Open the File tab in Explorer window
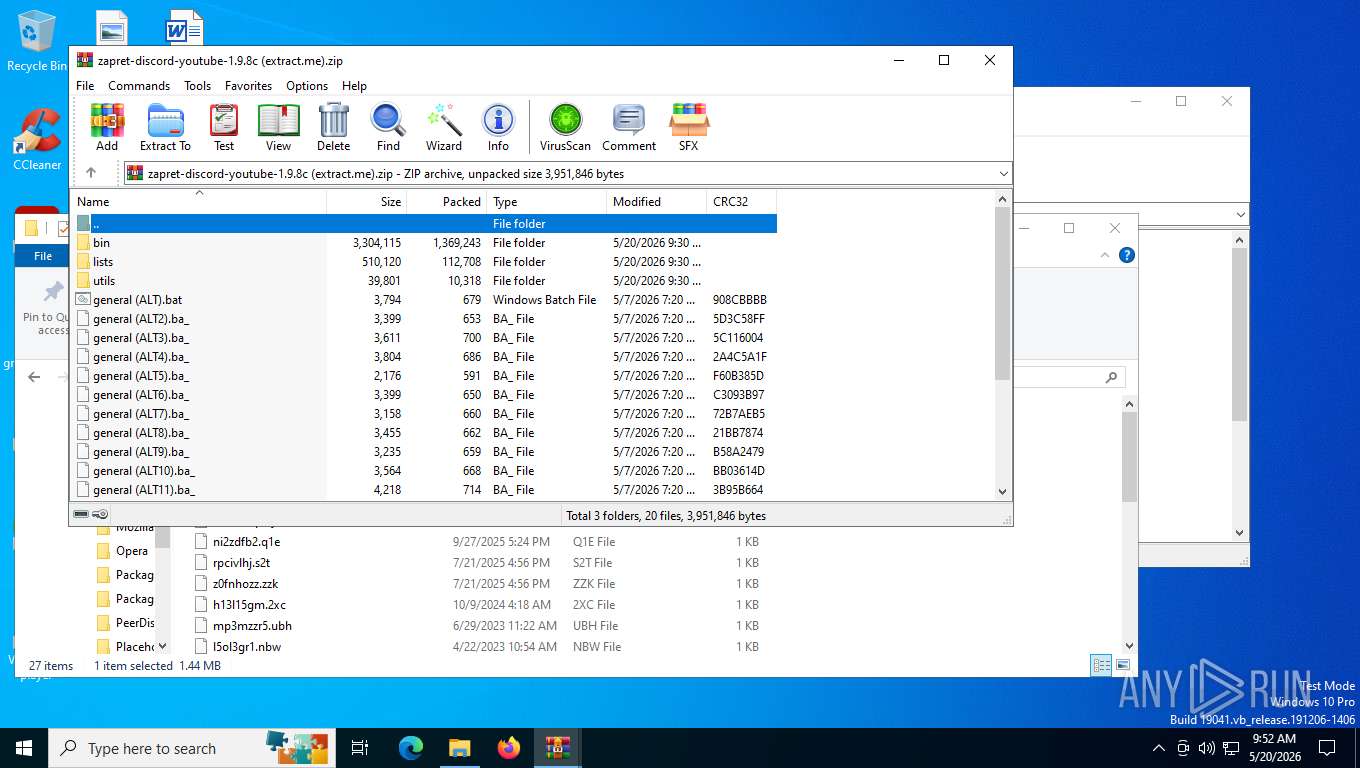1360x768 pixels. pyautogui.click(x=43, y=256)
